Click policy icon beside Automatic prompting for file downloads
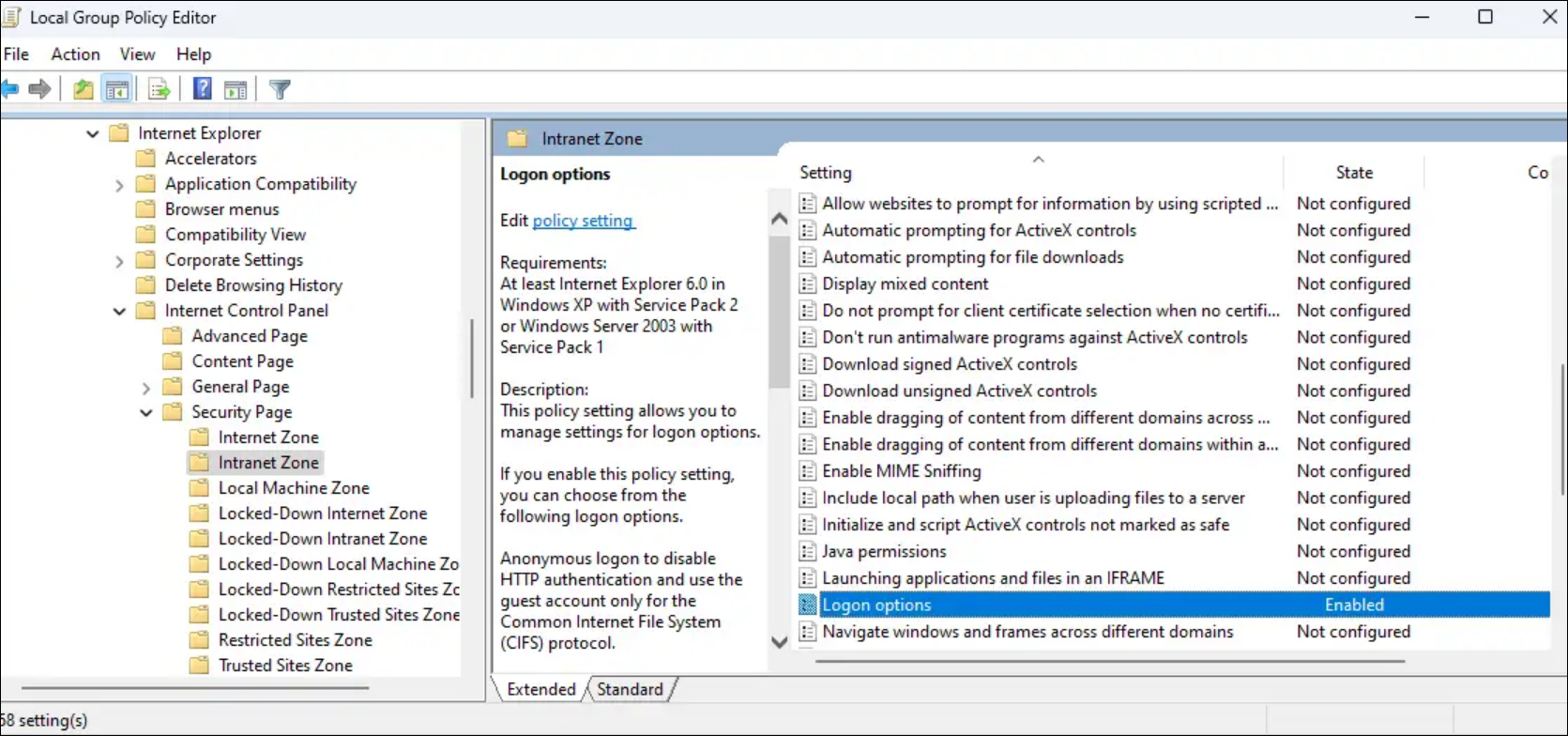This screenshot has height=736, width=1568. click(807, 257)
